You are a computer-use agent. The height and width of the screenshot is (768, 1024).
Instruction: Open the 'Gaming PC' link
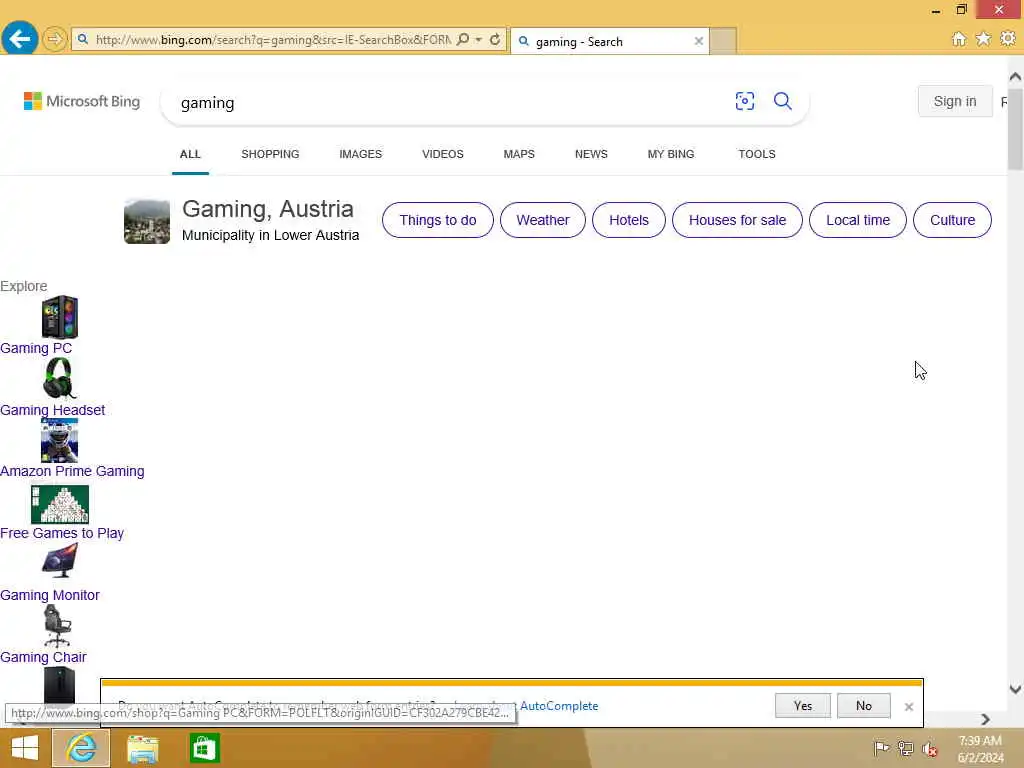(36, 348)
